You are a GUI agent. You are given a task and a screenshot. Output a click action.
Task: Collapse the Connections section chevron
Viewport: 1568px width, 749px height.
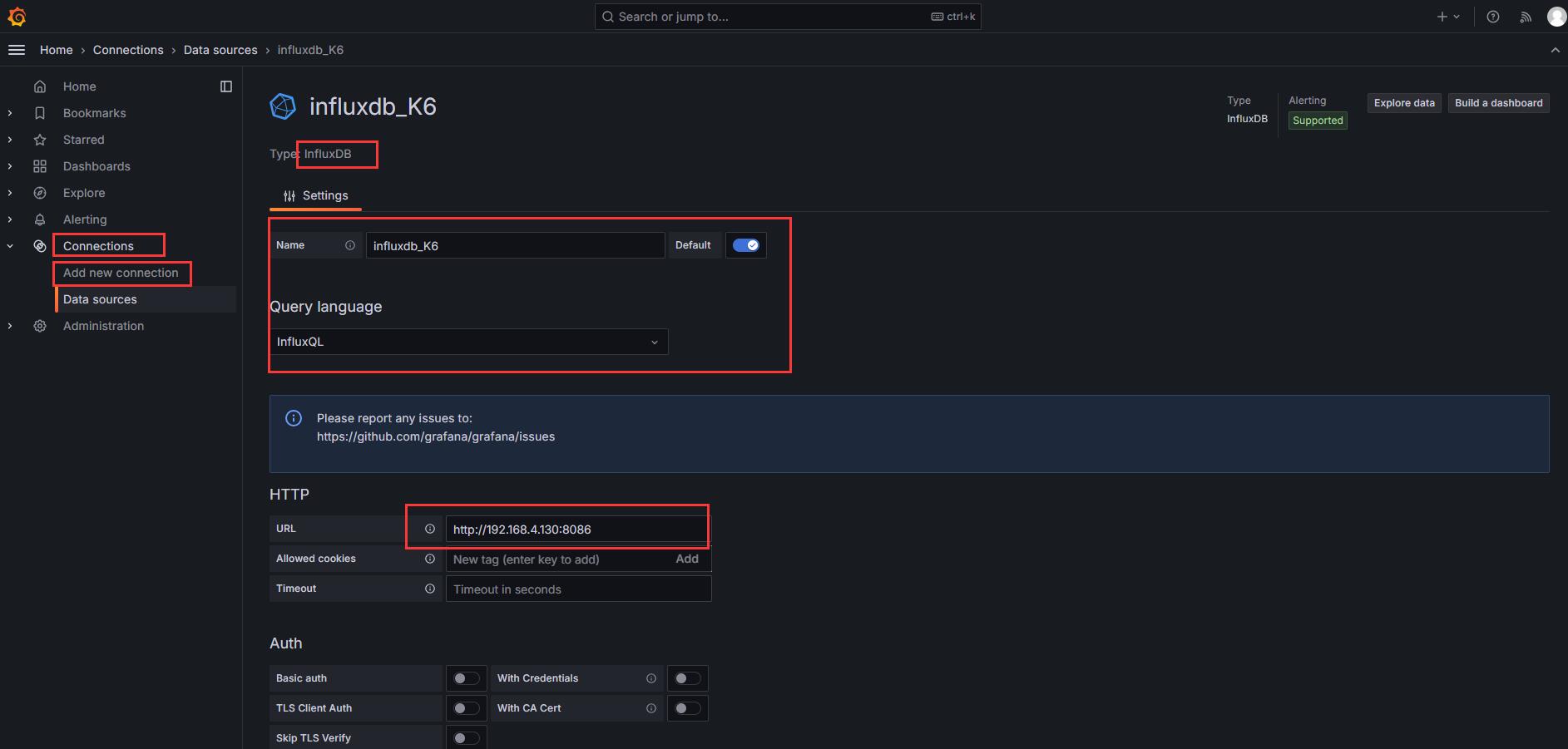[10, 246]
